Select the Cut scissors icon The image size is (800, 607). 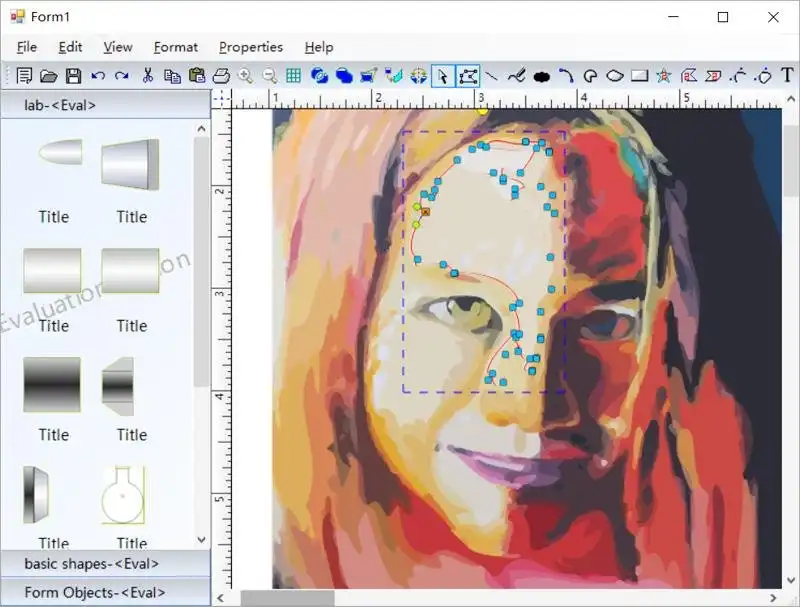(x=147, y=76)
